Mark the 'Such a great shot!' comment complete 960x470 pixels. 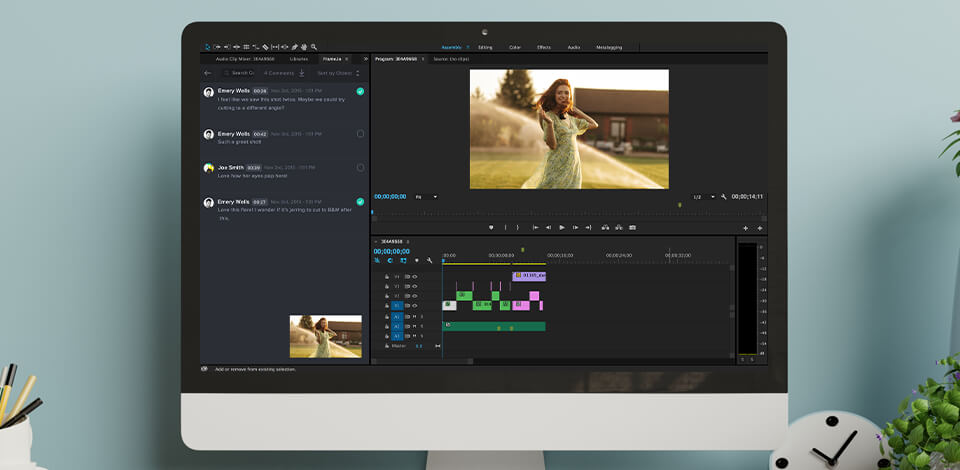[360, 134]
